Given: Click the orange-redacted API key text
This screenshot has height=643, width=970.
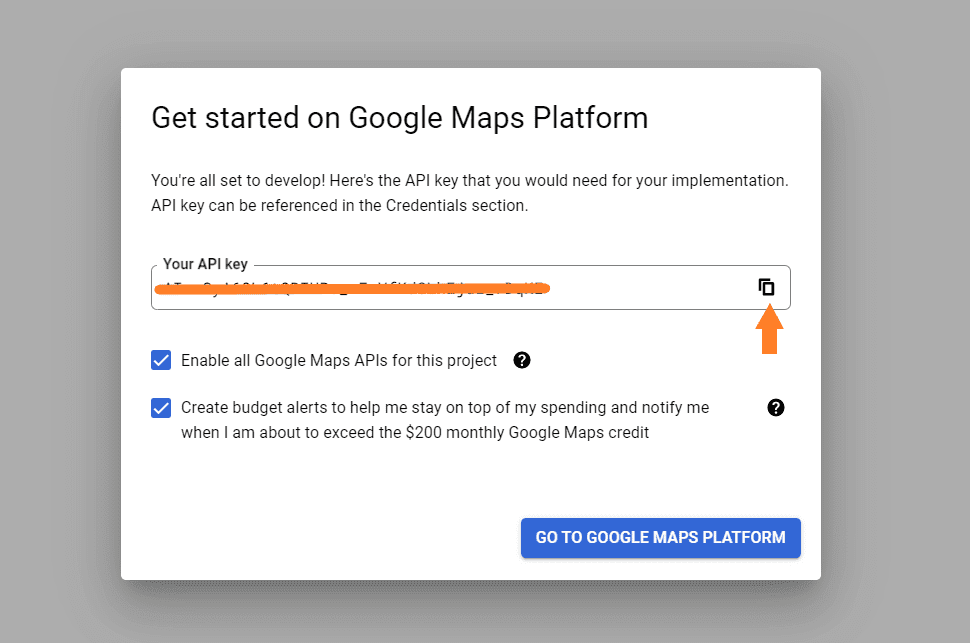Looking at the screenshot, I should tap(352, 288).
